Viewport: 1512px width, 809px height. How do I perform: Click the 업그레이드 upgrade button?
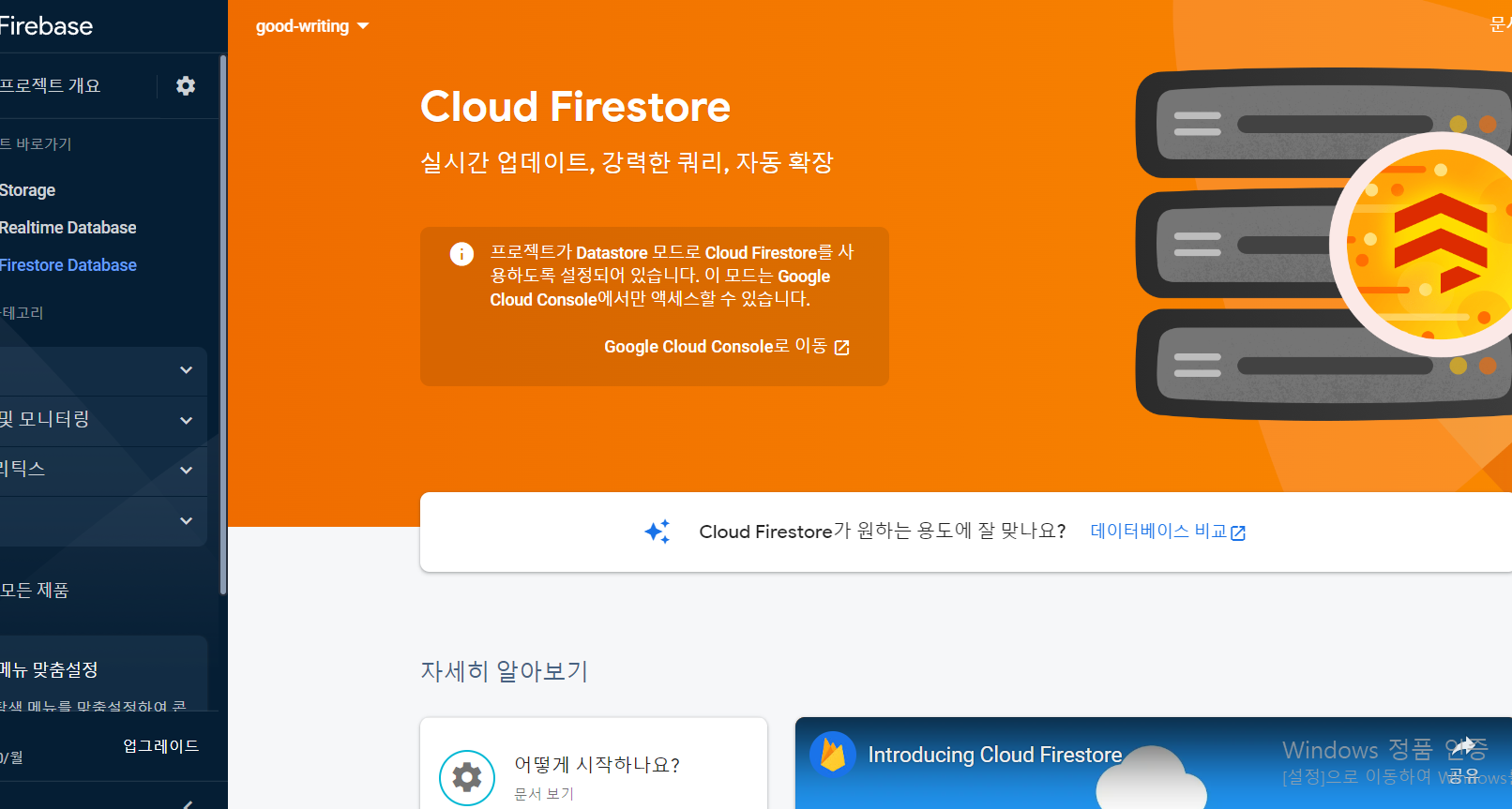pos(161,746)
